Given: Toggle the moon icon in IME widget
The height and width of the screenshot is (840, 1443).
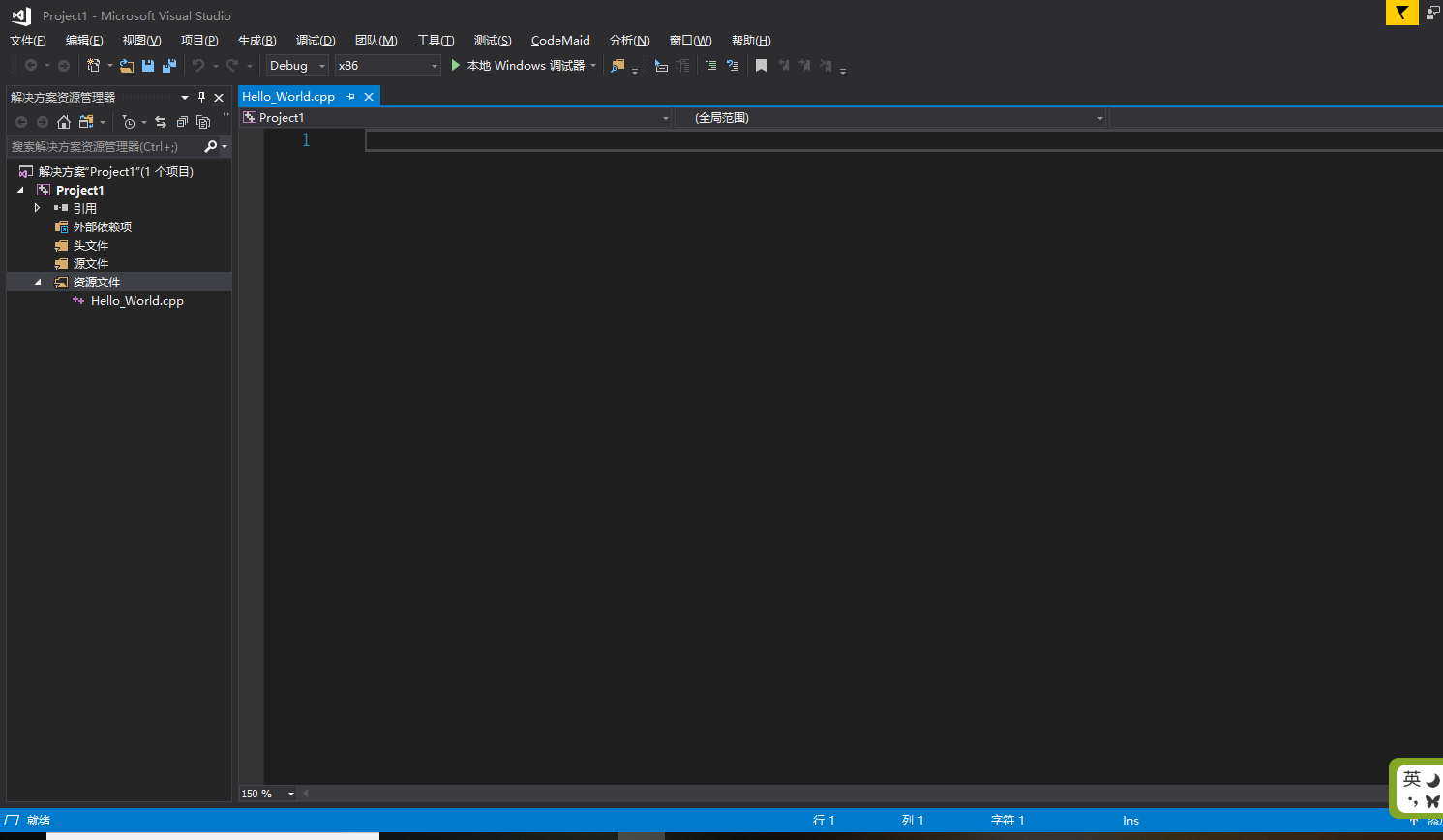Looking at the screenshot, I should tap(1432, 780).
